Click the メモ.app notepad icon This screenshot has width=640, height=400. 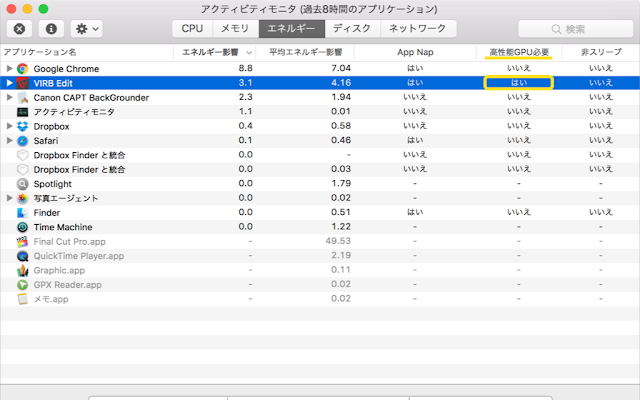point(22,299)
